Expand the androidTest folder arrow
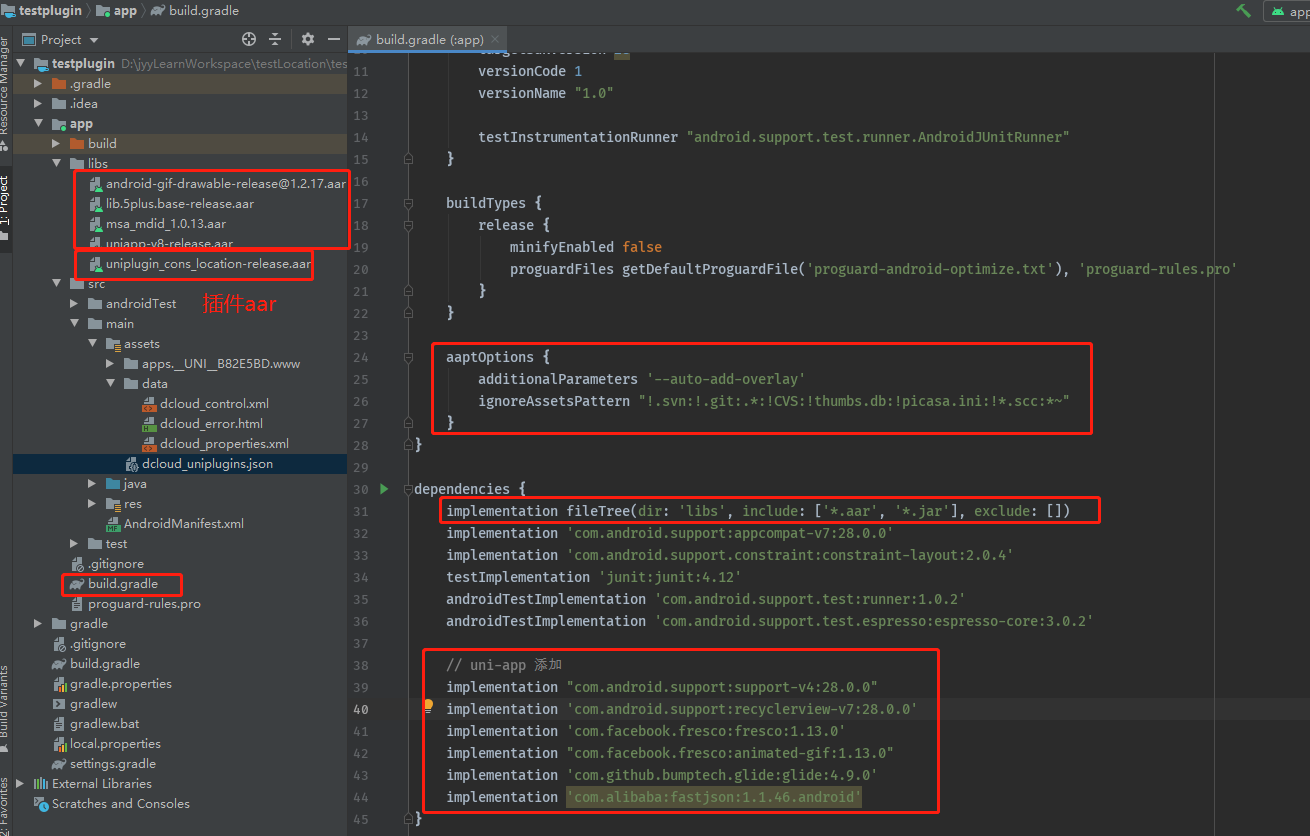This screenshot has height=836, width=1310. [x=75, y=304]
